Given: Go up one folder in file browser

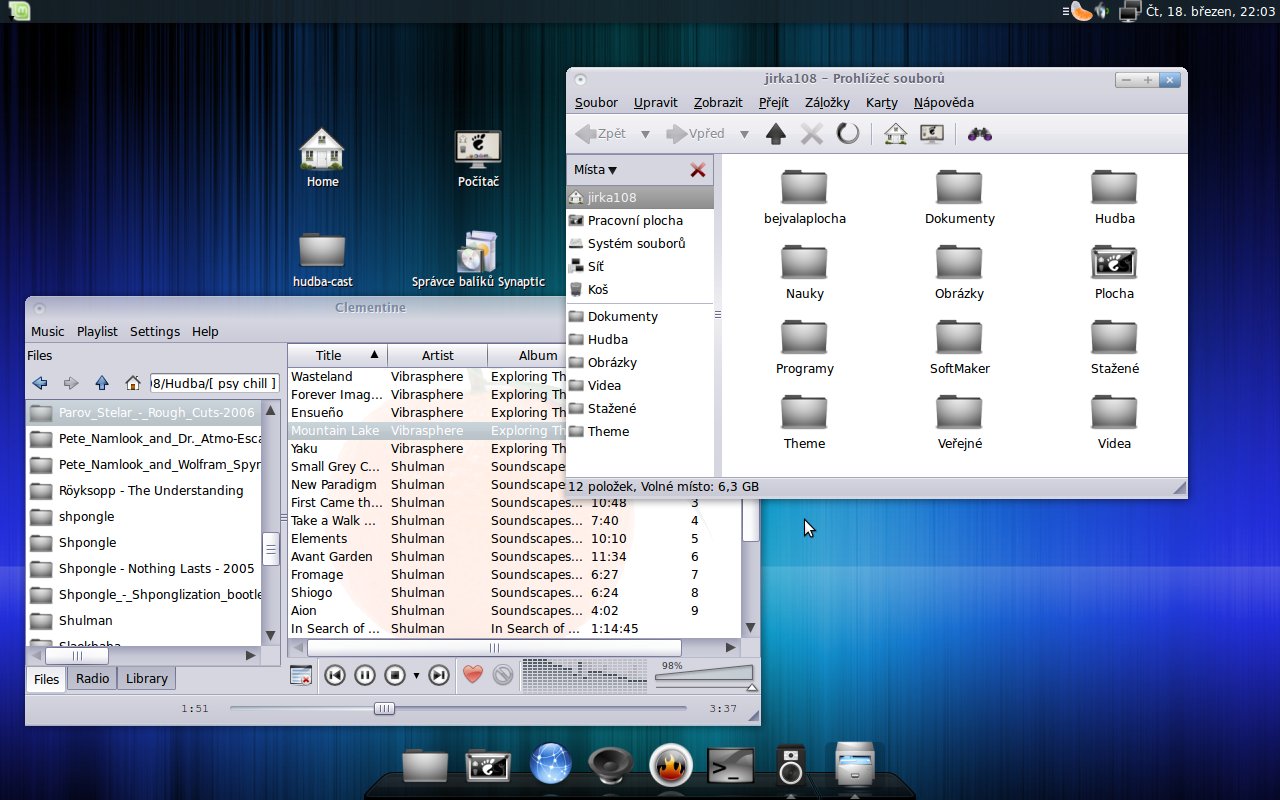Looking at the screenshot, I should pyautogui.click(x=776, y=133).
